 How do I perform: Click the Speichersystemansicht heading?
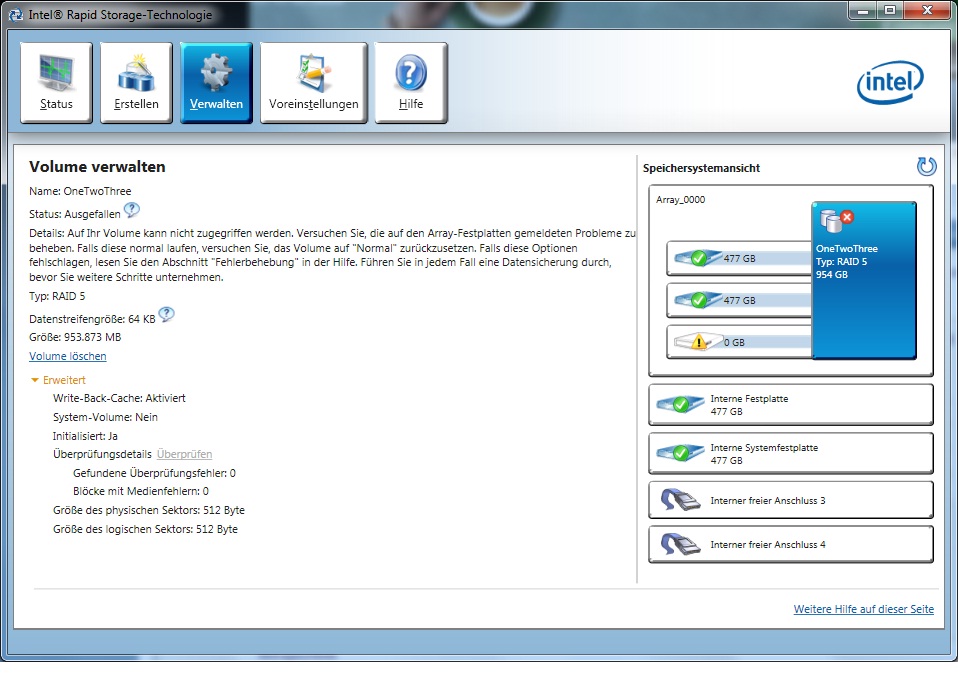click(x=701, y=168)
